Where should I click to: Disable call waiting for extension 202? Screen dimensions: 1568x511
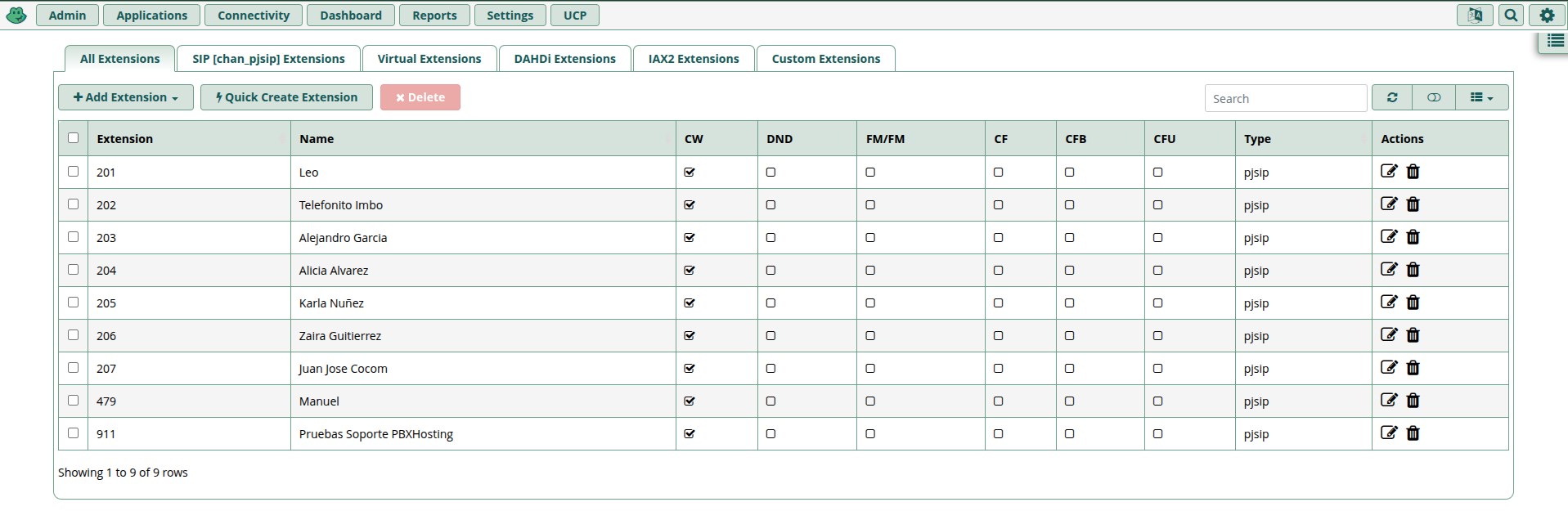pyautogui.click(x=690, y=204)
